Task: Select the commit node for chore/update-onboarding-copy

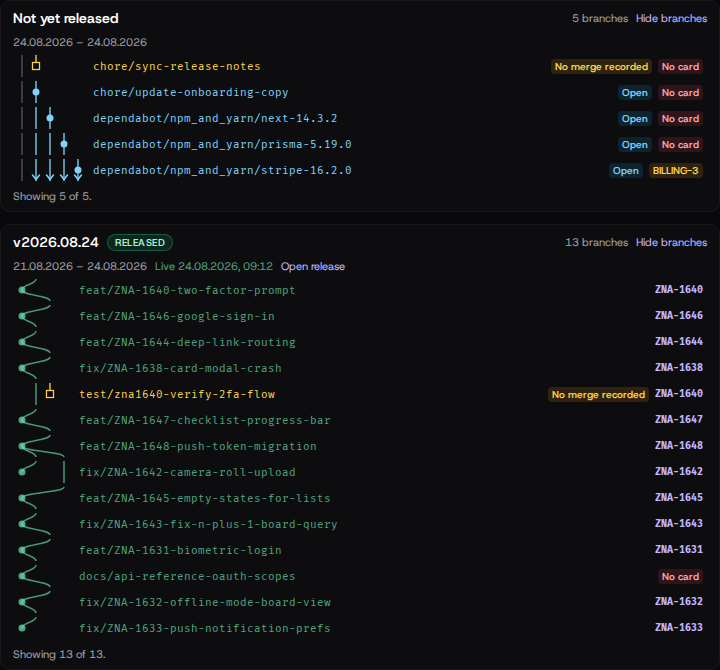Action: (36, 92)
